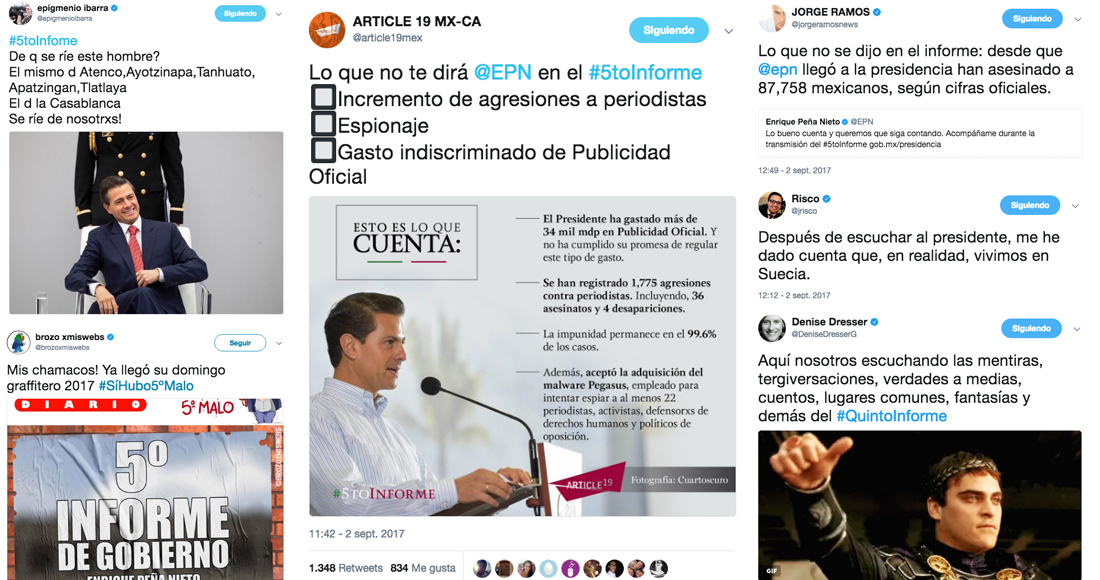Open the #5toInforme hashtag in Article 19 tweet
The image size is (1100, 580).
click(645, 72)
